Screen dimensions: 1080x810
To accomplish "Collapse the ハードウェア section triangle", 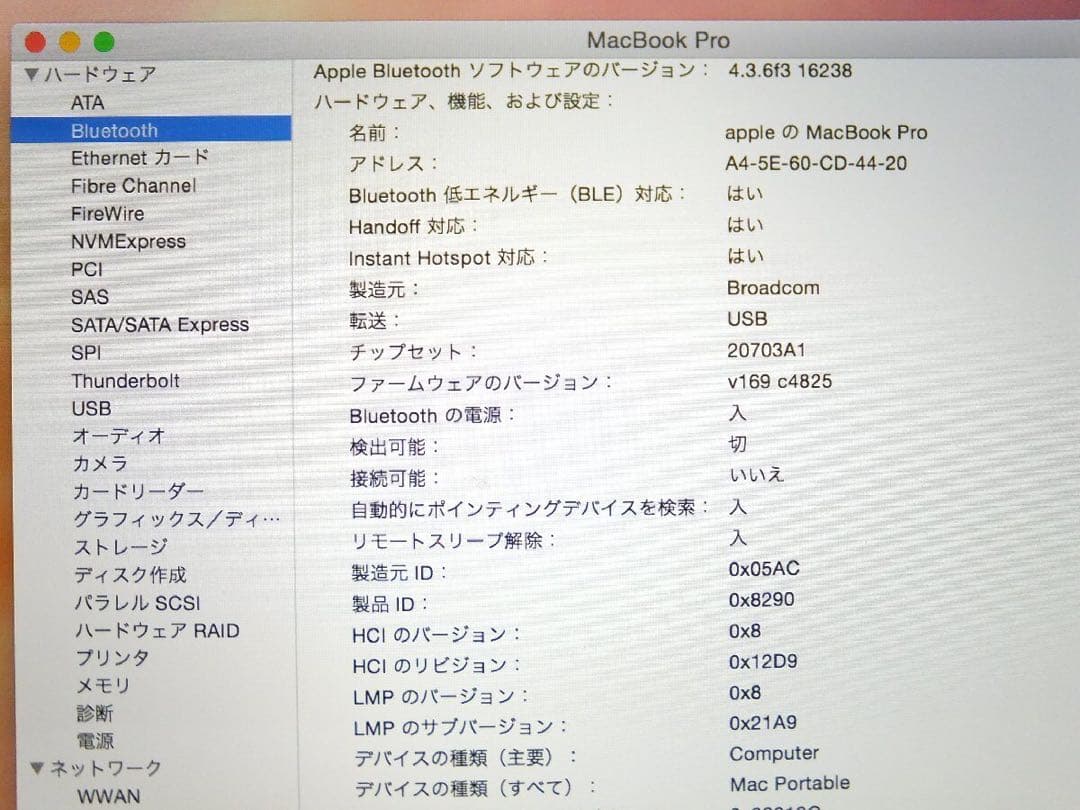I will click(32, 74).
